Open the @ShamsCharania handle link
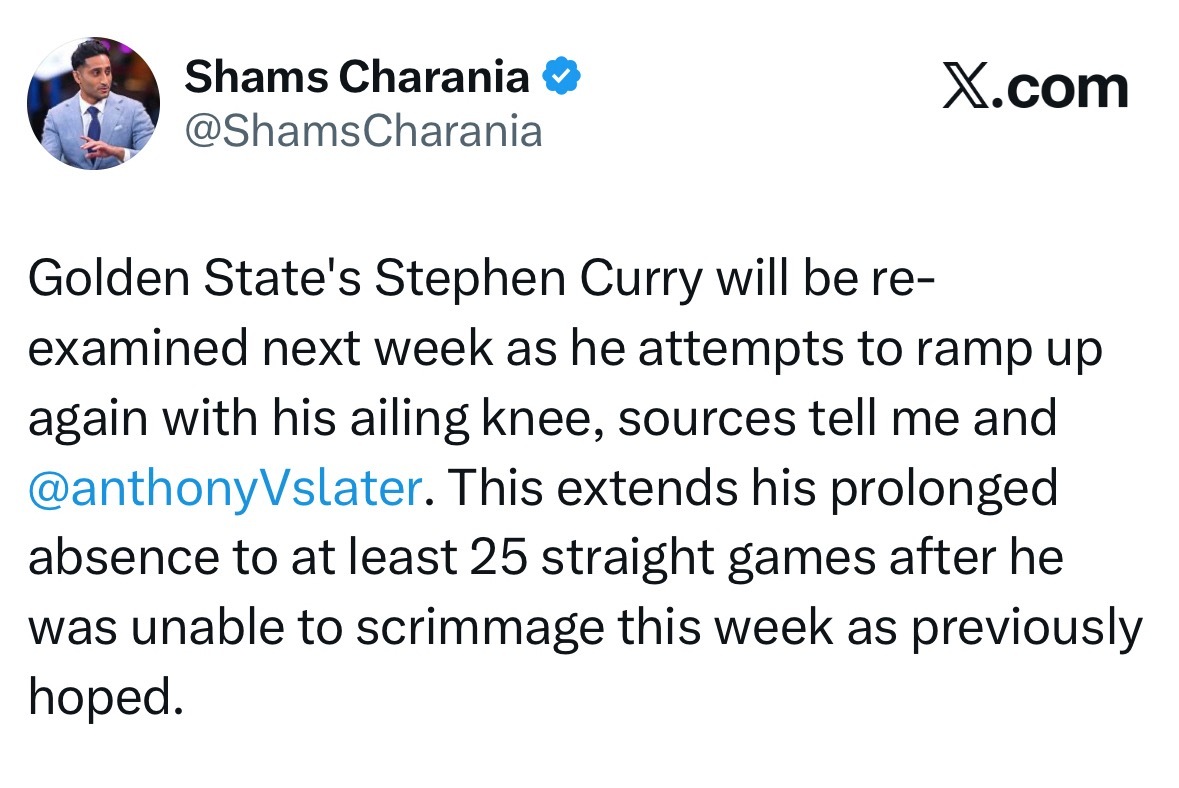Image resolution: width=1179 pixels, height=788 pixels. [x=364, y=130]
